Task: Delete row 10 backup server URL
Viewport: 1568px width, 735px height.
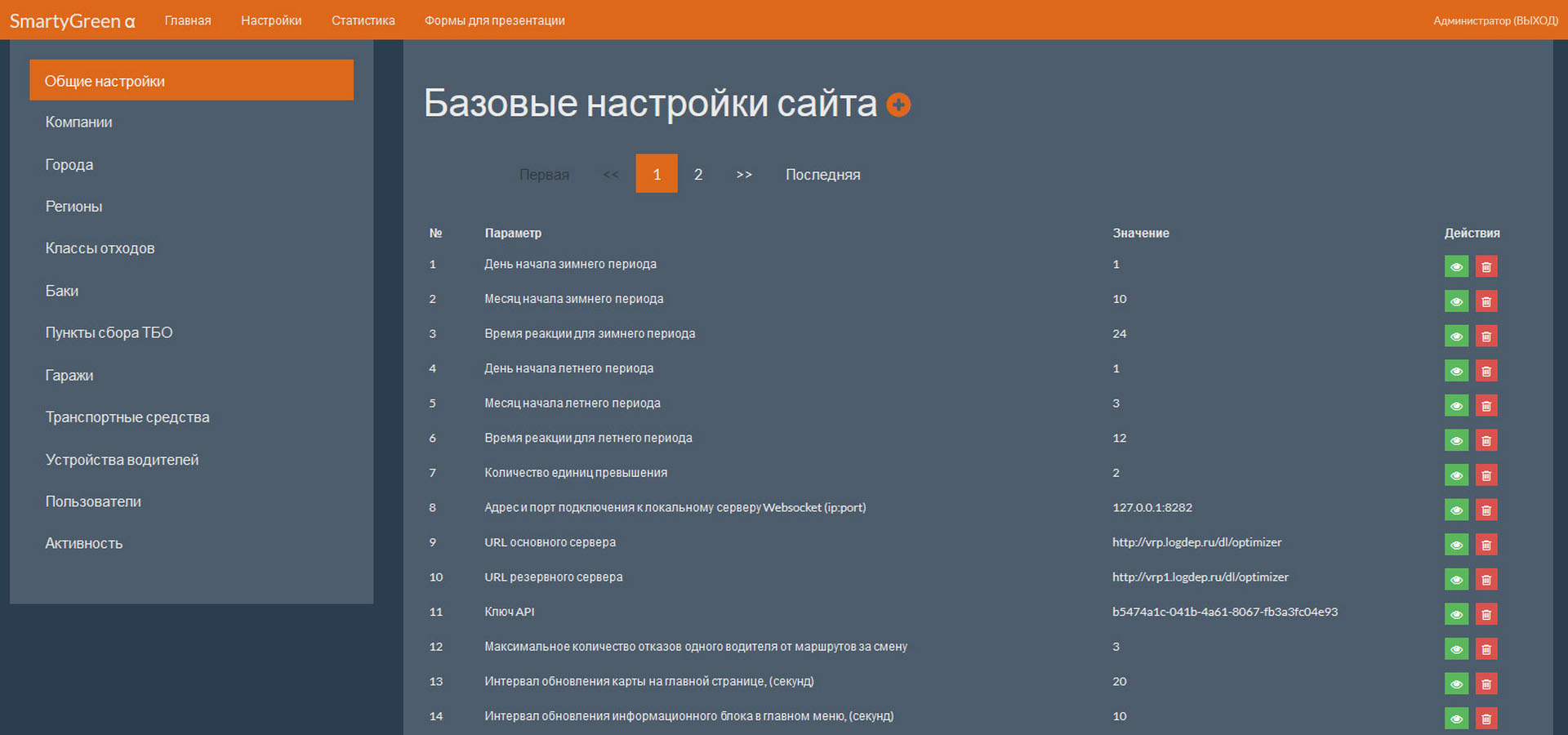Action: point(1486,580)
